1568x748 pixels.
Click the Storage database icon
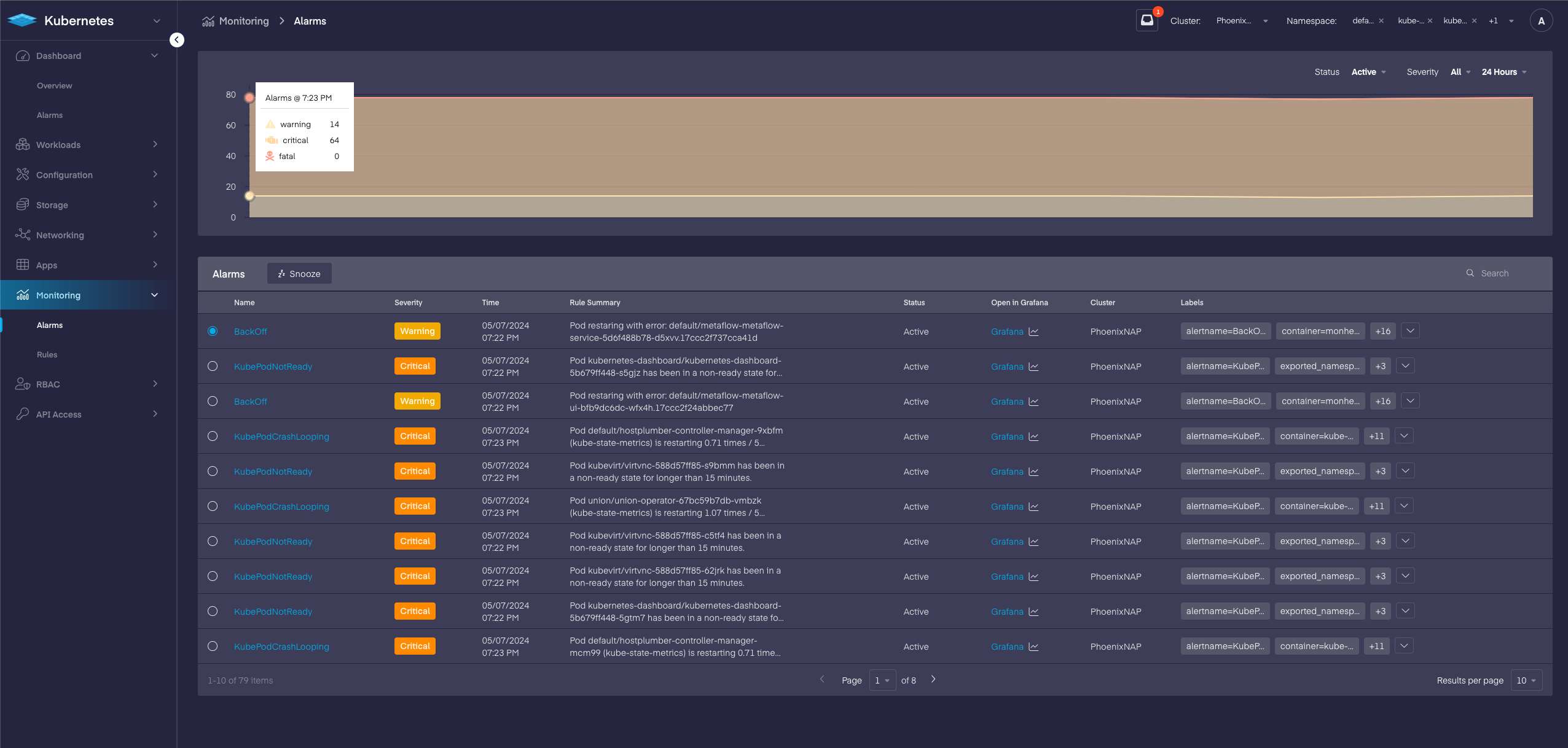pos(23,205)
